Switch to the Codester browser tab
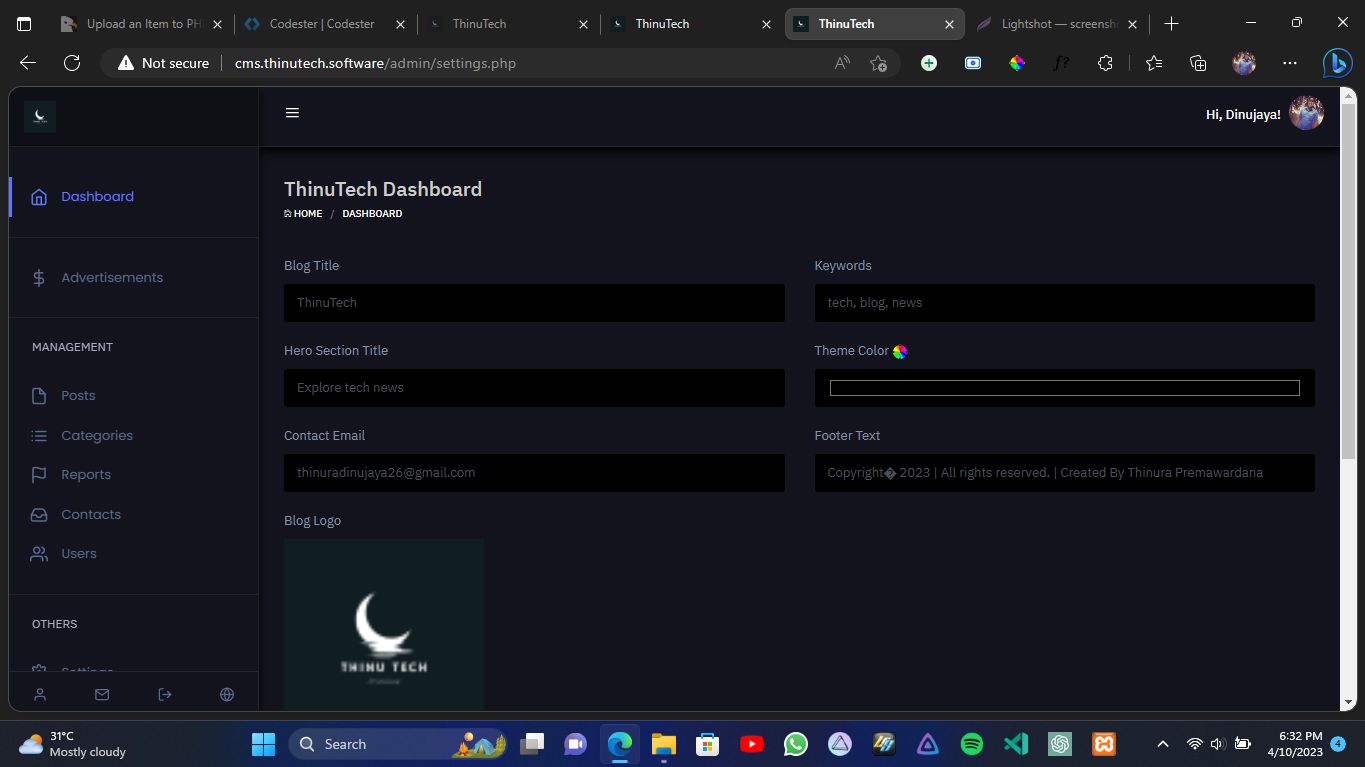The image size is (1365, 767). click(322, 24)
